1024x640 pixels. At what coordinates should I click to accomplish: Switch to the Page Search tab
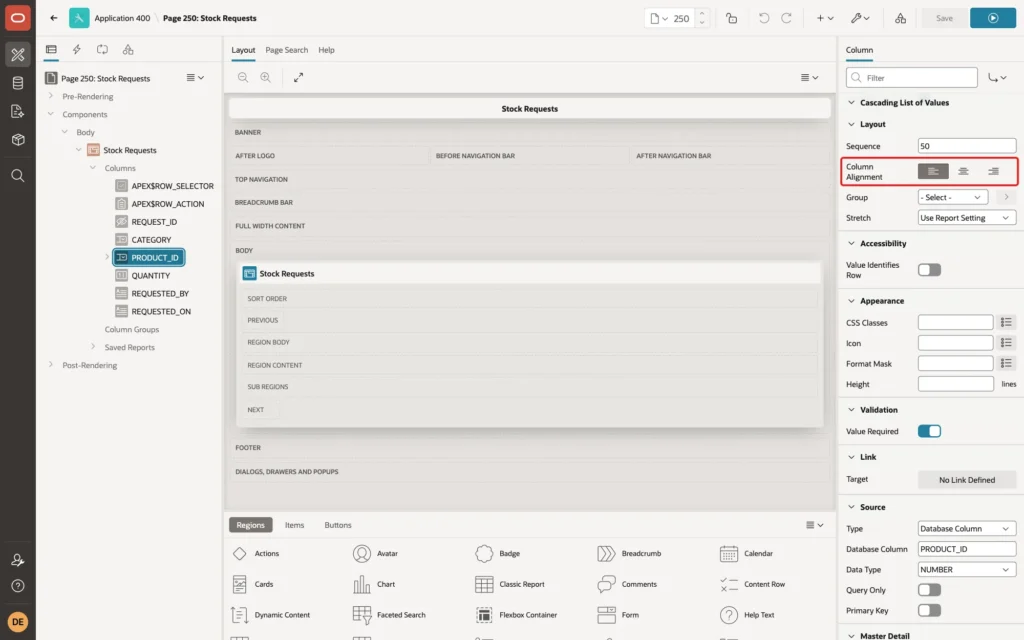286,50
